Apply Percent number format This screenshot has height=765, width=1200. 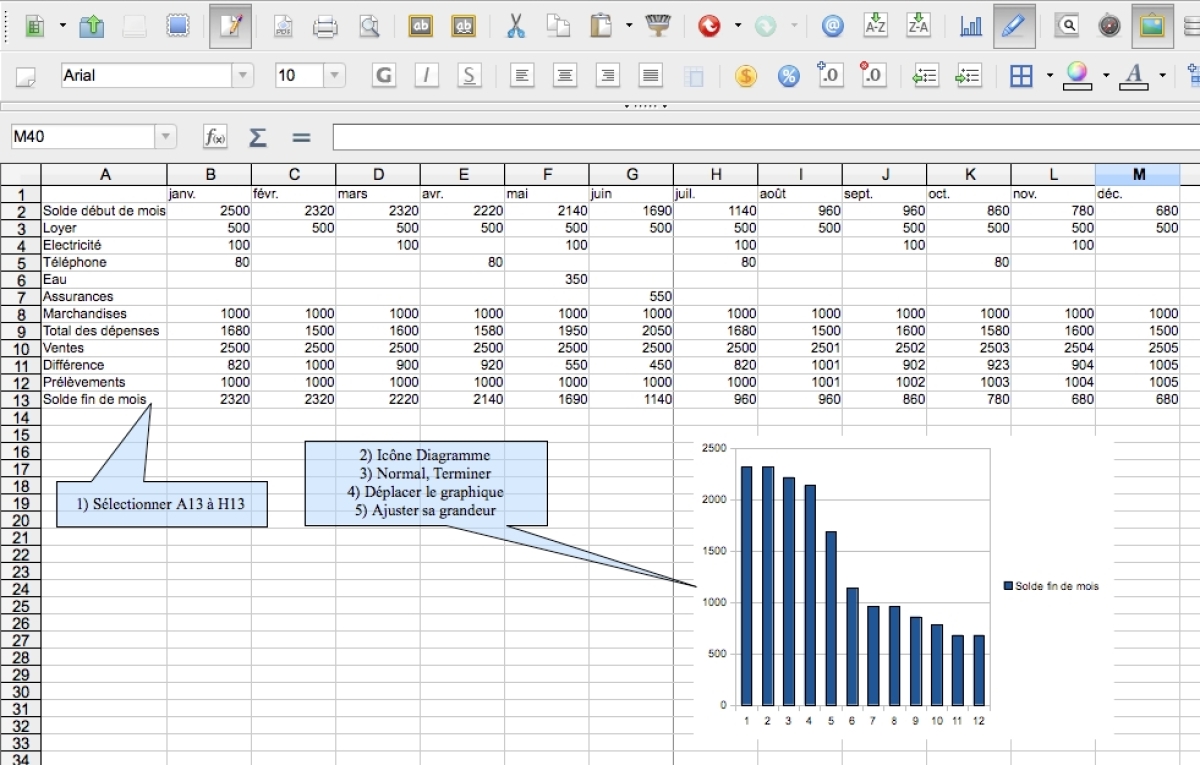(789, 75)
